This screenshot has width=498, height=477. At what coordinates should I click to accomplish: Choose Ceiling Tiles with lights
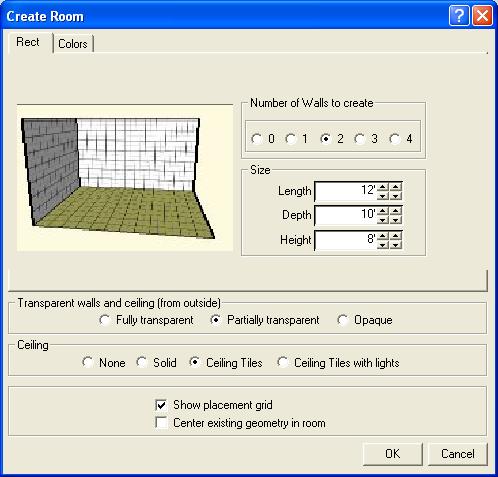click(283, 362)
